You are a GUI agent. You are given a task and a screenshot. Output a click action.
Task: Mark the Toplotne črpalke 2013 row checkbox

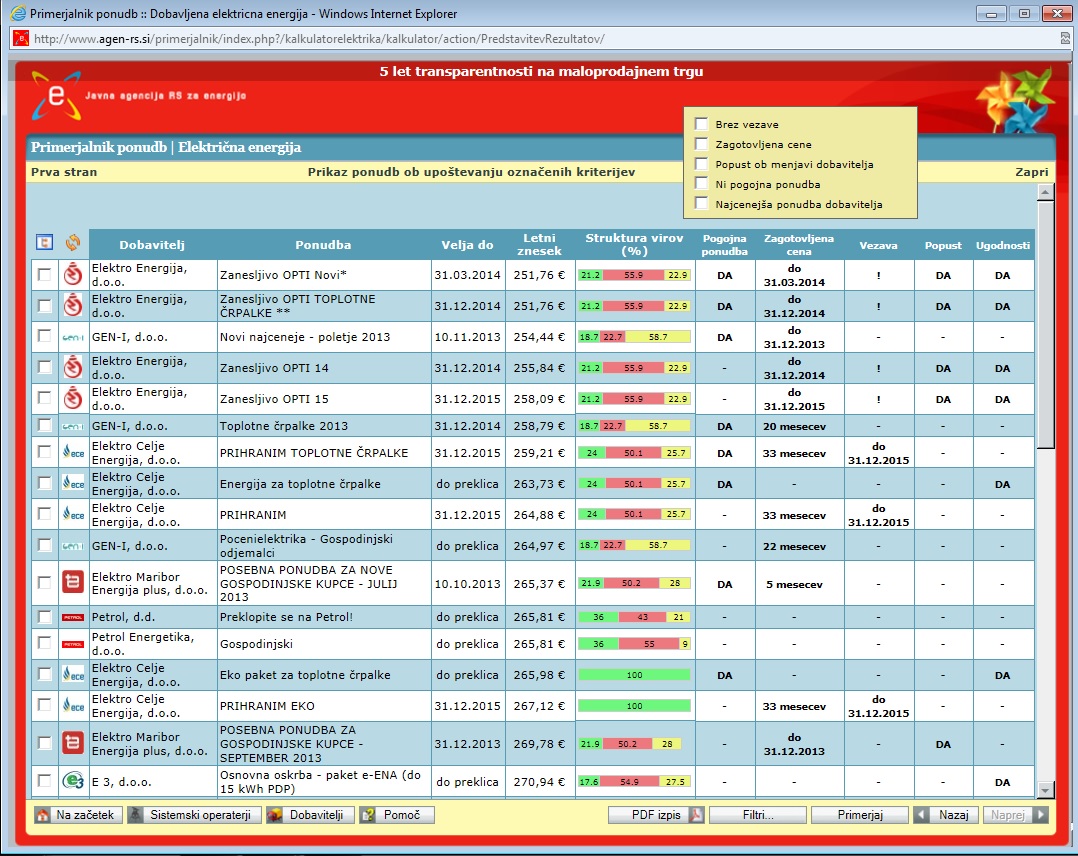[x=45, y=425]
